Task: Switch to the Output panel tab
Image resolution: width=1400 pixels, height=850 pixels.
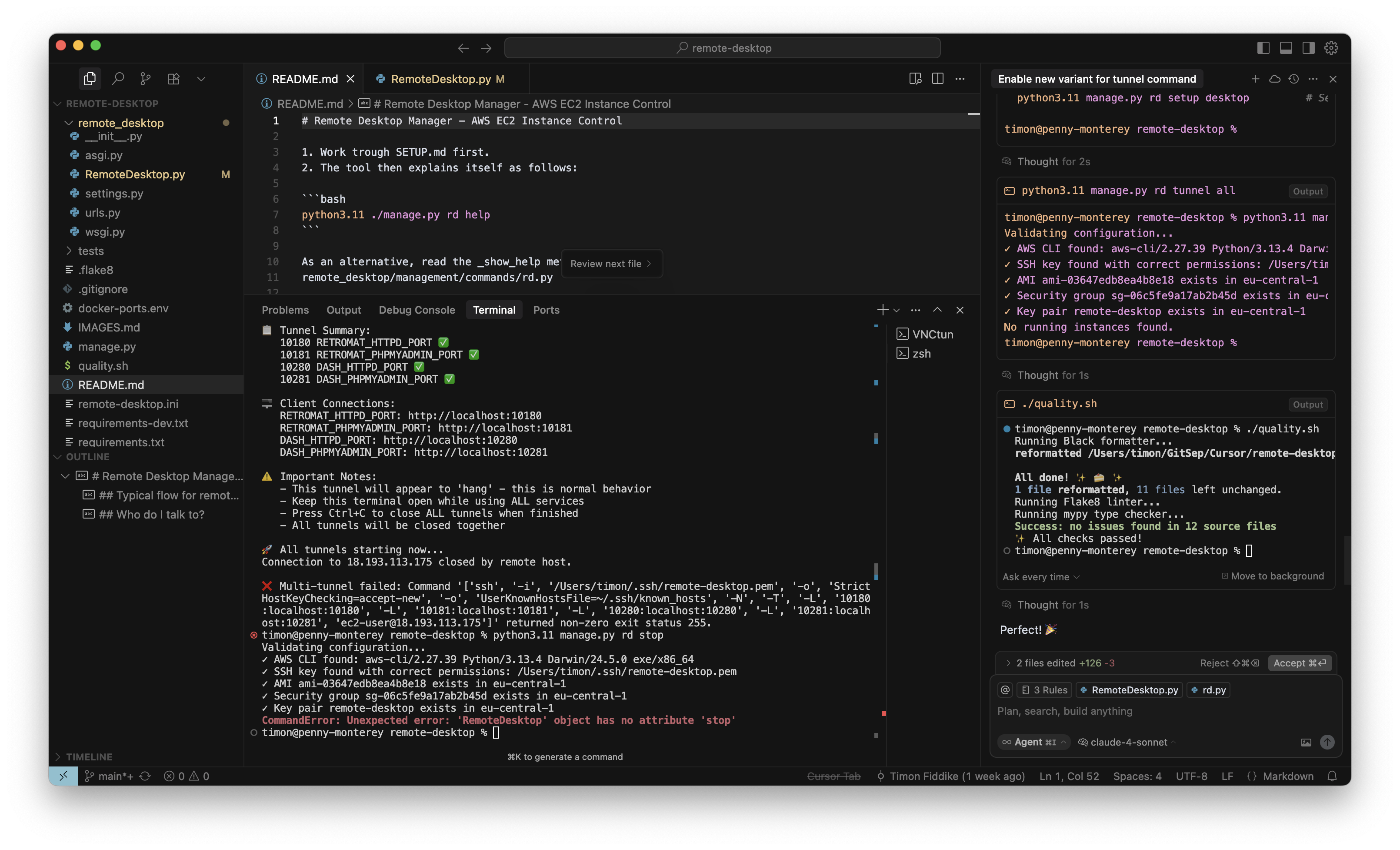Action: tap(343, 310)
